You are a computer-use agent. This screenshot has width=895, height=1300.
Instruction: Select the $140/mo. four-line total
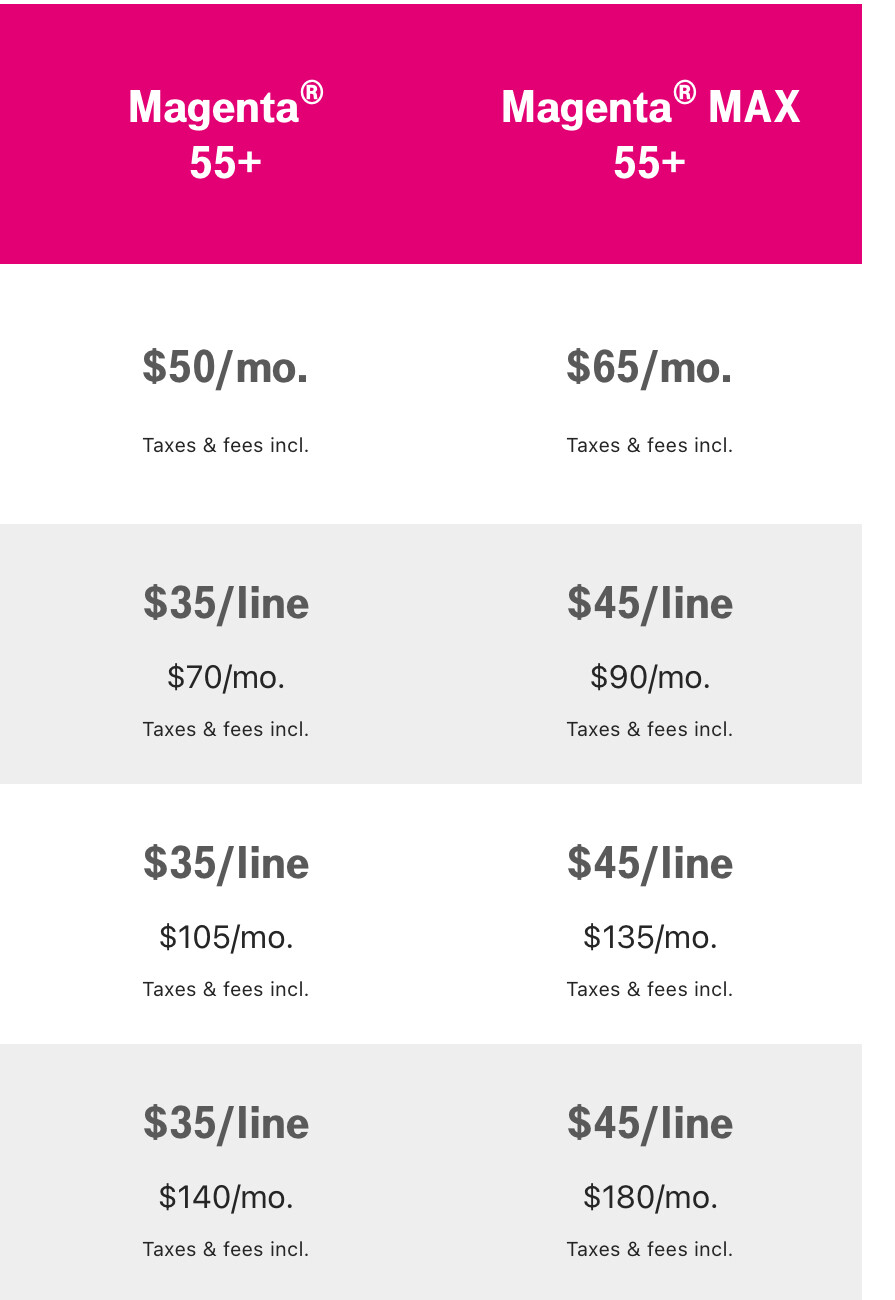(x=226, y=1198)
